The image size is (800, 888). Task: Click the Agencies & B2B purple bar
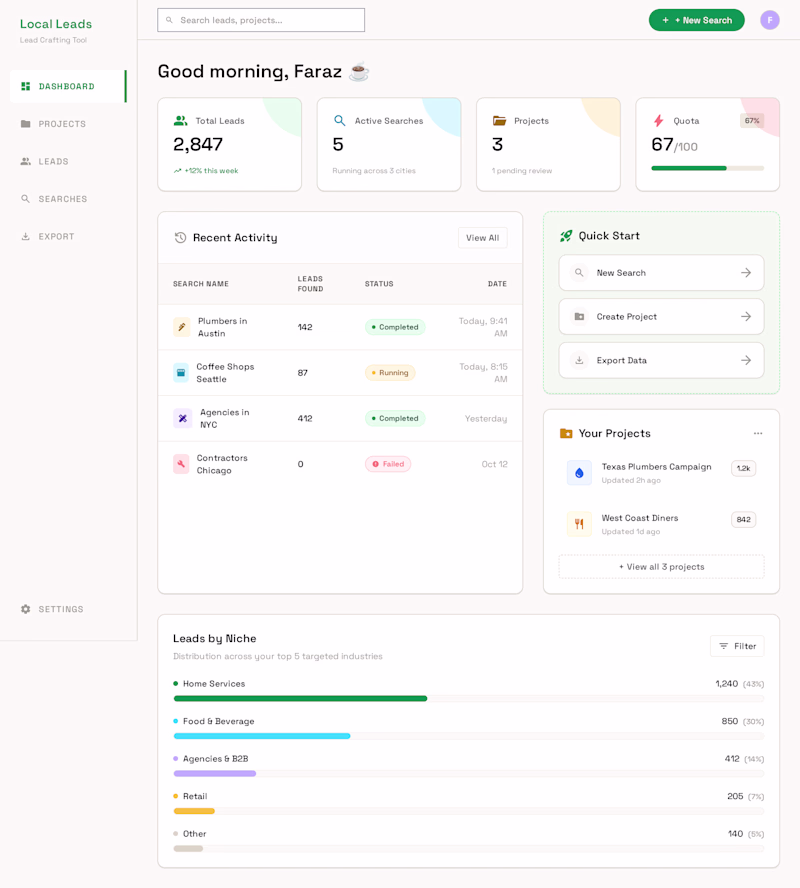point(215,774)
